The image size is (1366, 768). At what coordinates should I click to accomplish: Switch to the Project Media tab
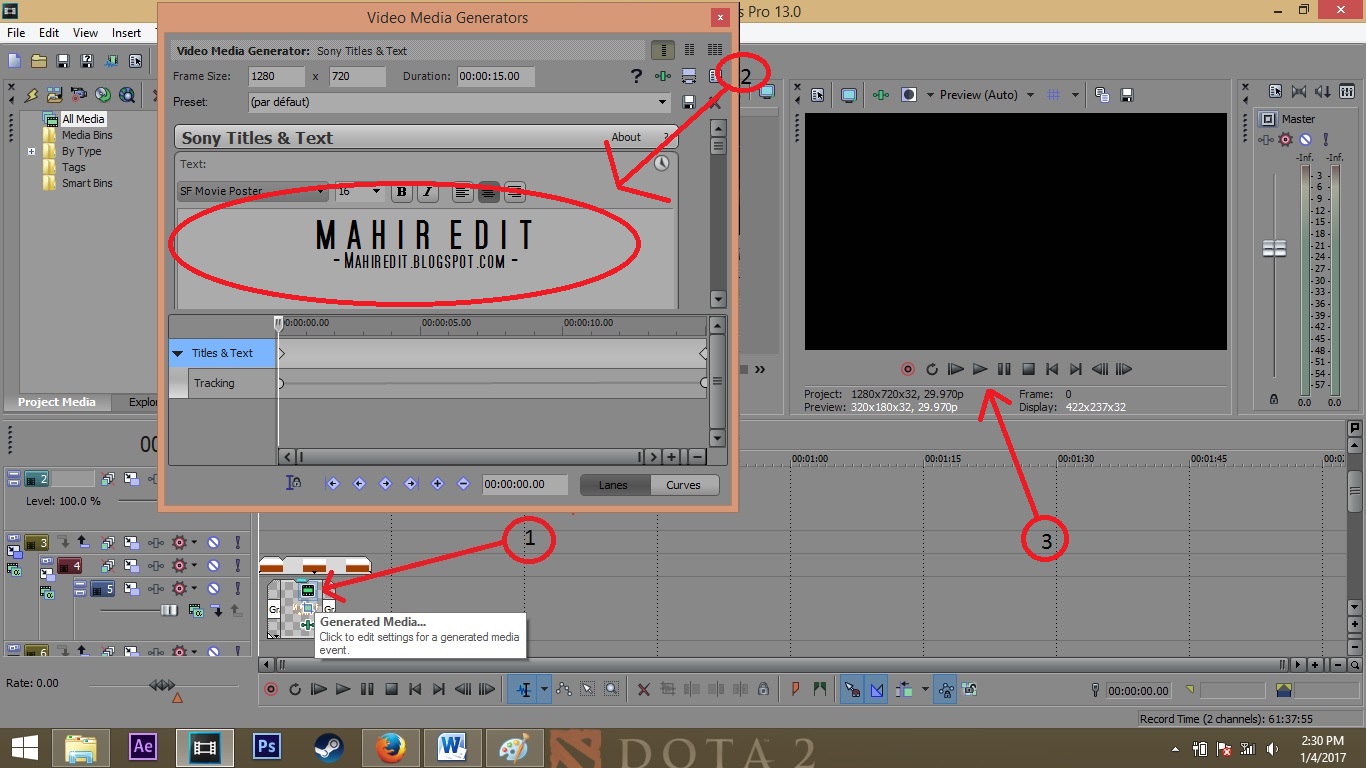pyautogui.click(x=57, y=402)
